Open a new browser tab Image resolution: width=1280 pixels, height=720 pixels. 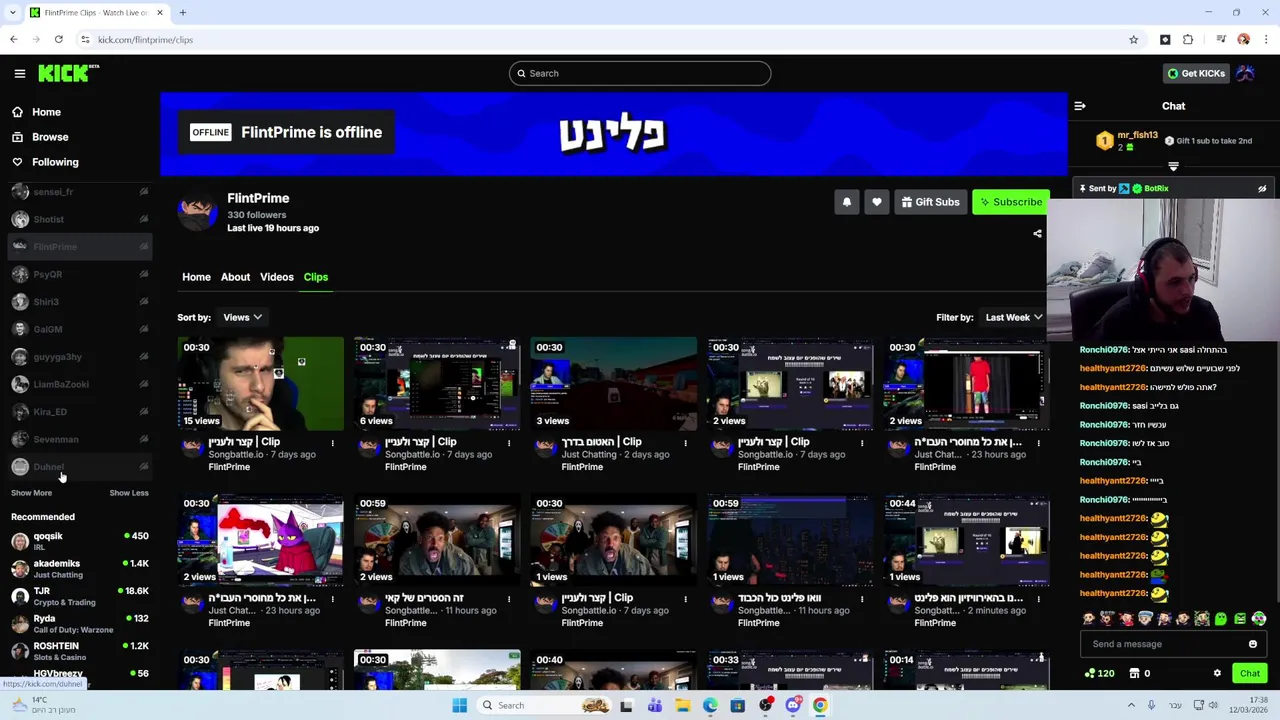coord(183,12)
